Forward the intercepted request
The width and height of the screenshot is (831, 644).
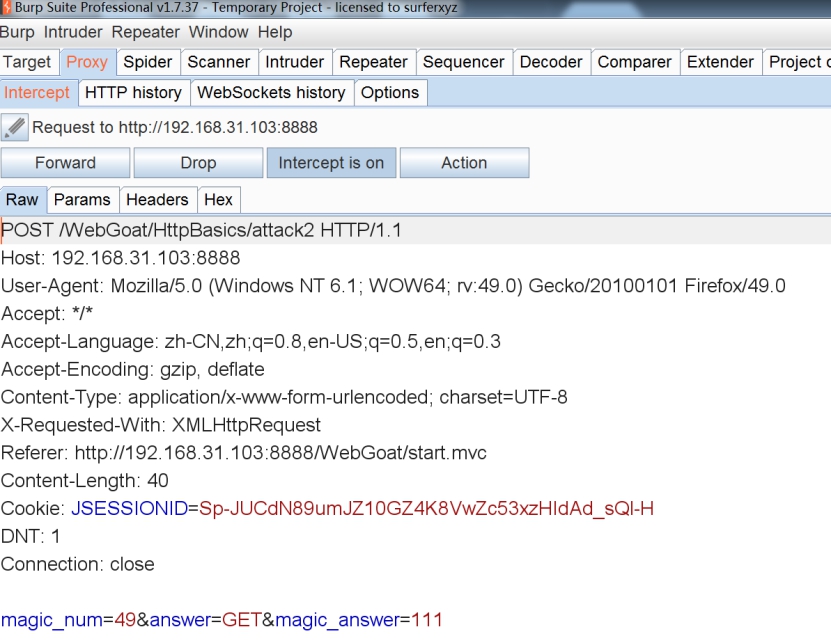[65, 163]
